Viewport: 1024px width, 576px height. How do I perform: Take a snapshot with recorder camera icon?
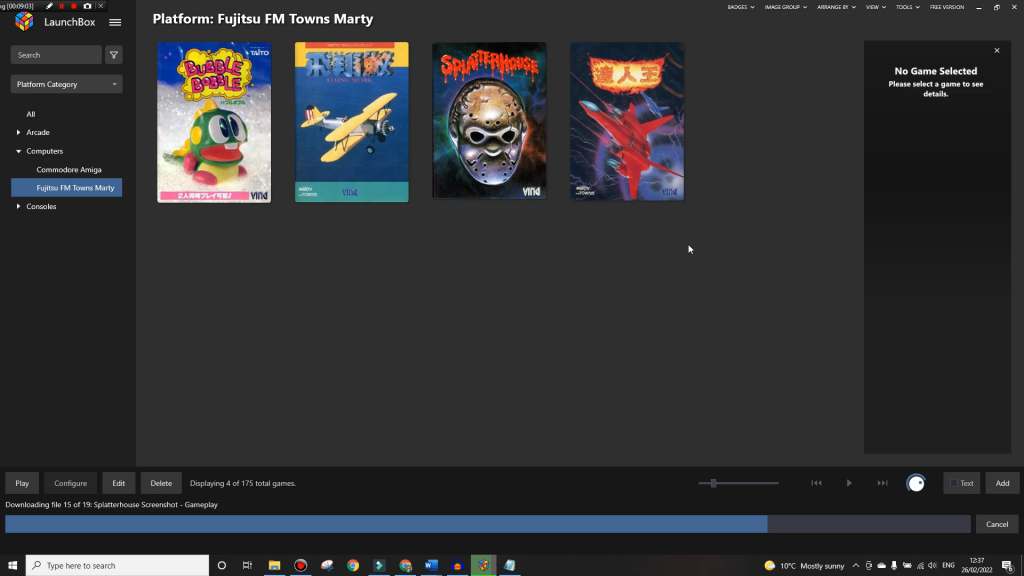pyautogui.click(x=88, y=6)
